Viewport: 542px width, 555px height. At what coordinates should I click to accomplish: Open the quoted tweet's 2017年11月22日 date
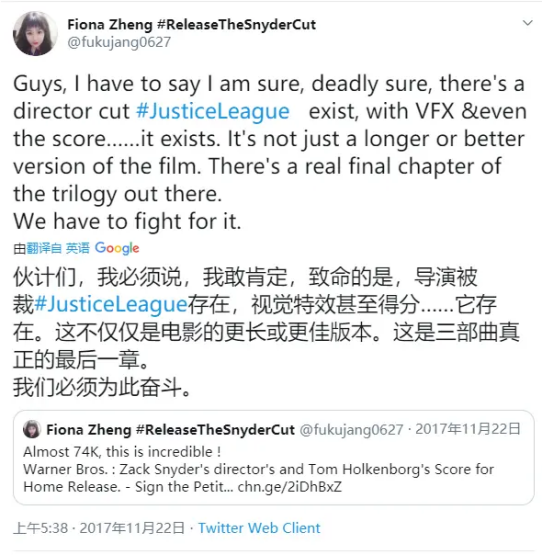[468, 429]
